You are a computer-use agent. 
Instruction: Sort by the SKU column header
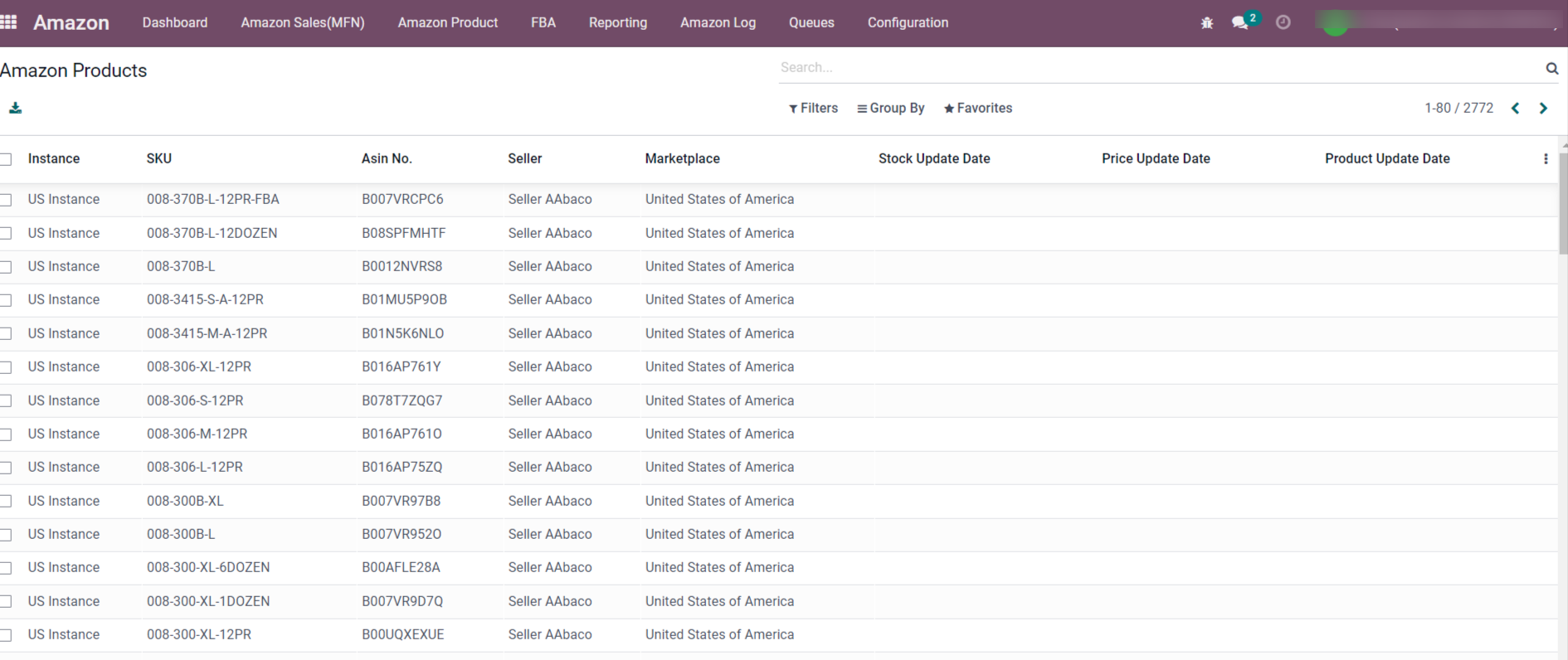pos(159,158)
